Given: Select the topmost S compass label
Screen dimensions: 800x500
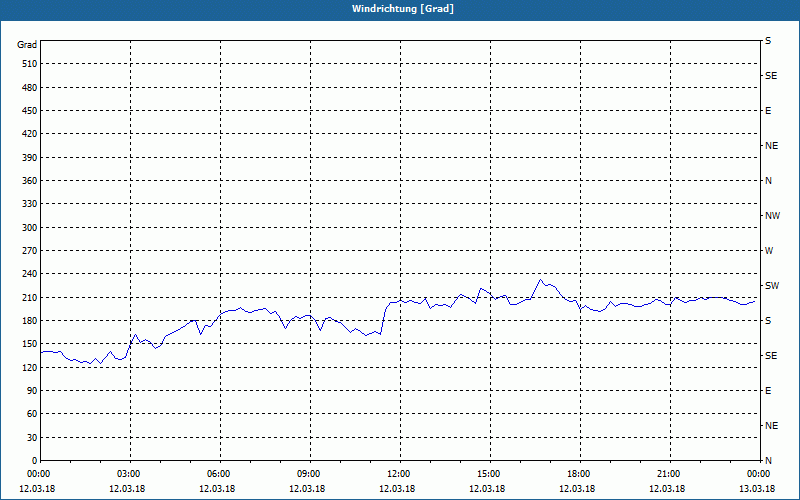Looking at the screenshot, I should (x=768, y=41).
